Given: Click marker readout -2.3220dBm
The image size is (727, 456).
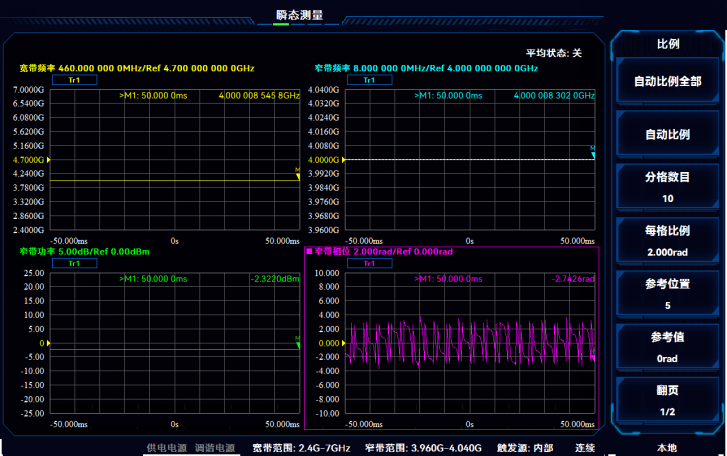Looking at the screenshot, I should [x=275, y=279].
